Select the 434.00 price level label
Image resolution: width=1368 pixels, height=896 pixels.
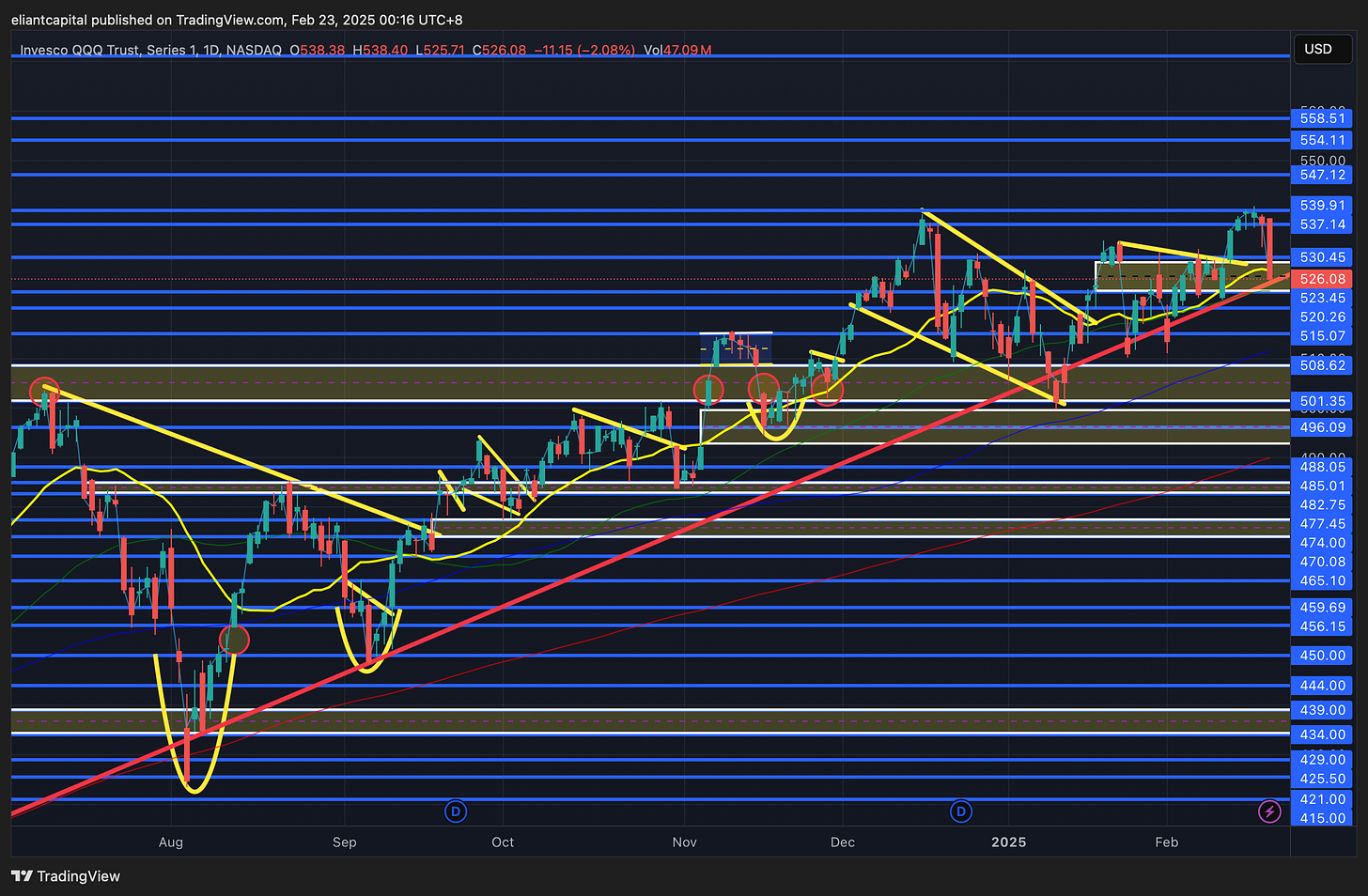[x=1322, y=734]
